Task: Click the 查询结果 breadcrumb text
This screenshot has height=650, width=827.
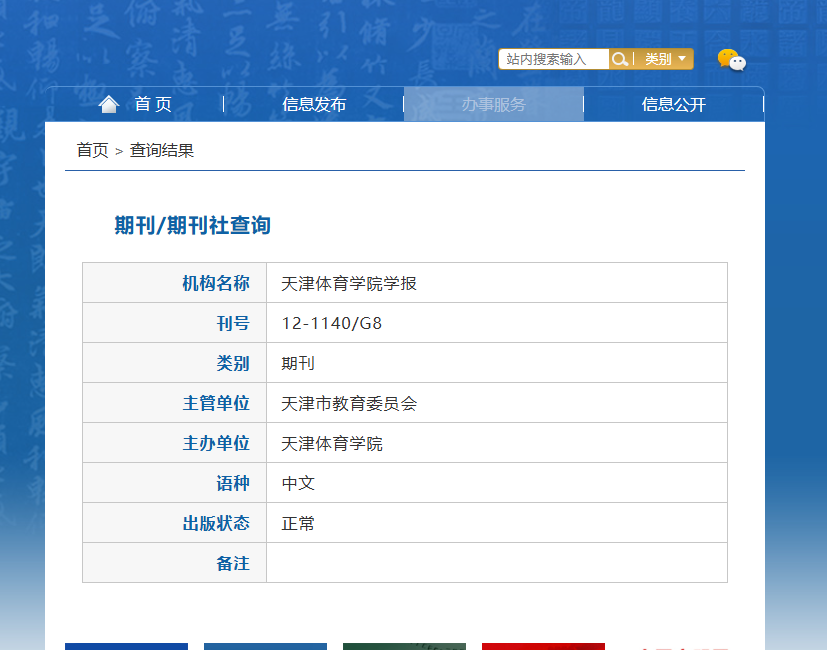Action: 162,150
